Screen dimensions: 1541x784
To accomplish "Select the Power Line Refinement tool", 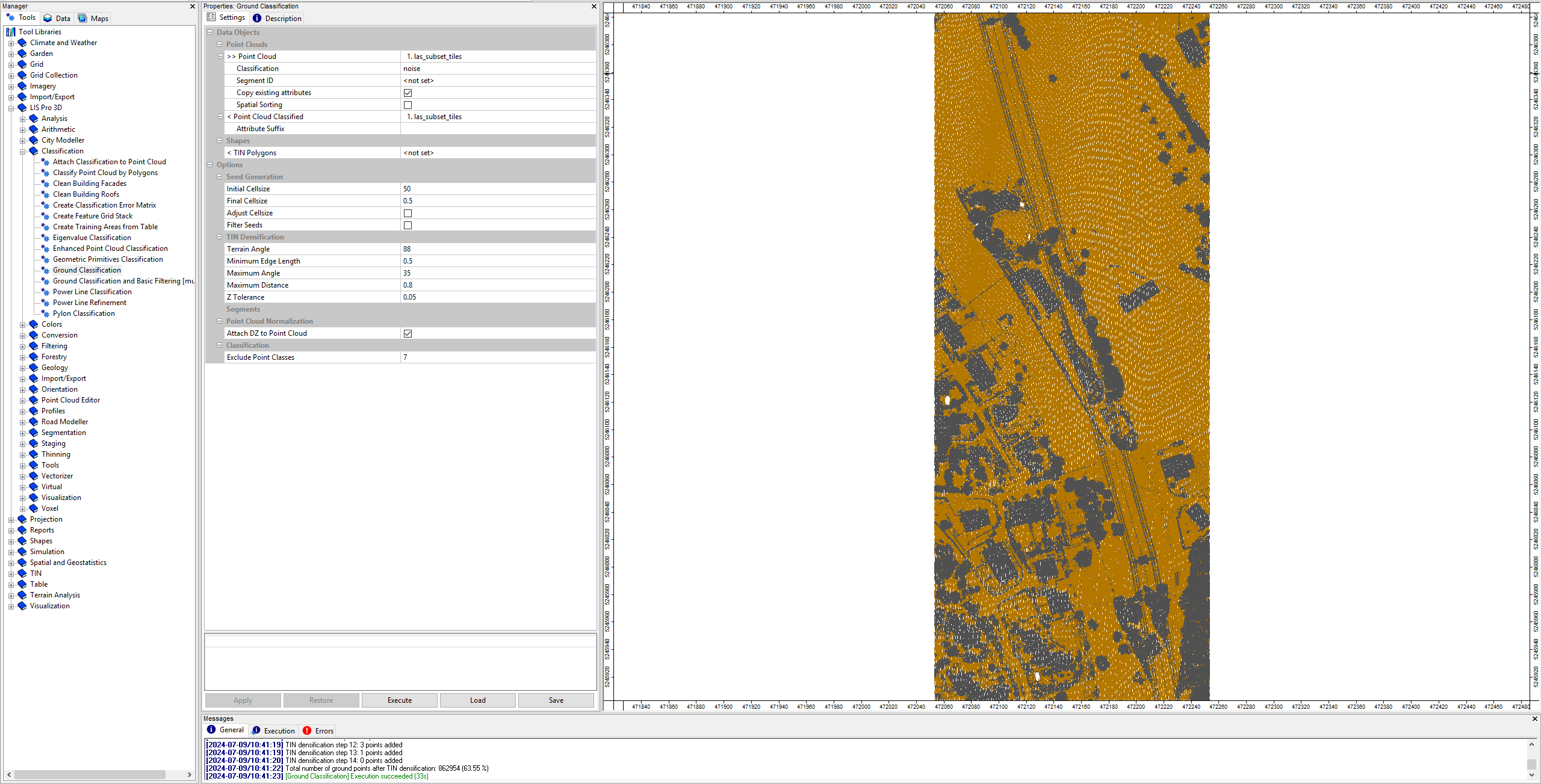I will 90,303.
